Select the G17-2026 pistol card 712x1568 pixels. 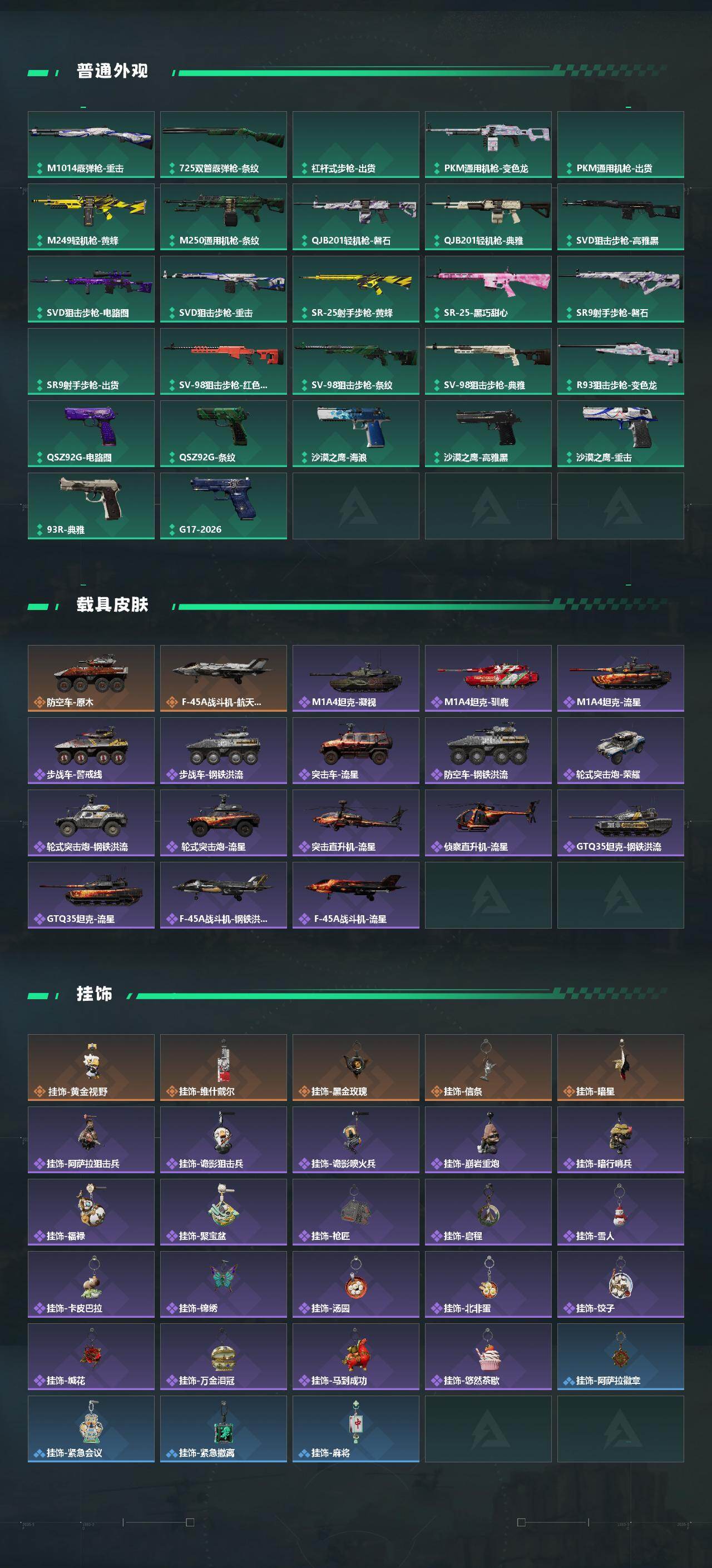click(x=223, y=506)
